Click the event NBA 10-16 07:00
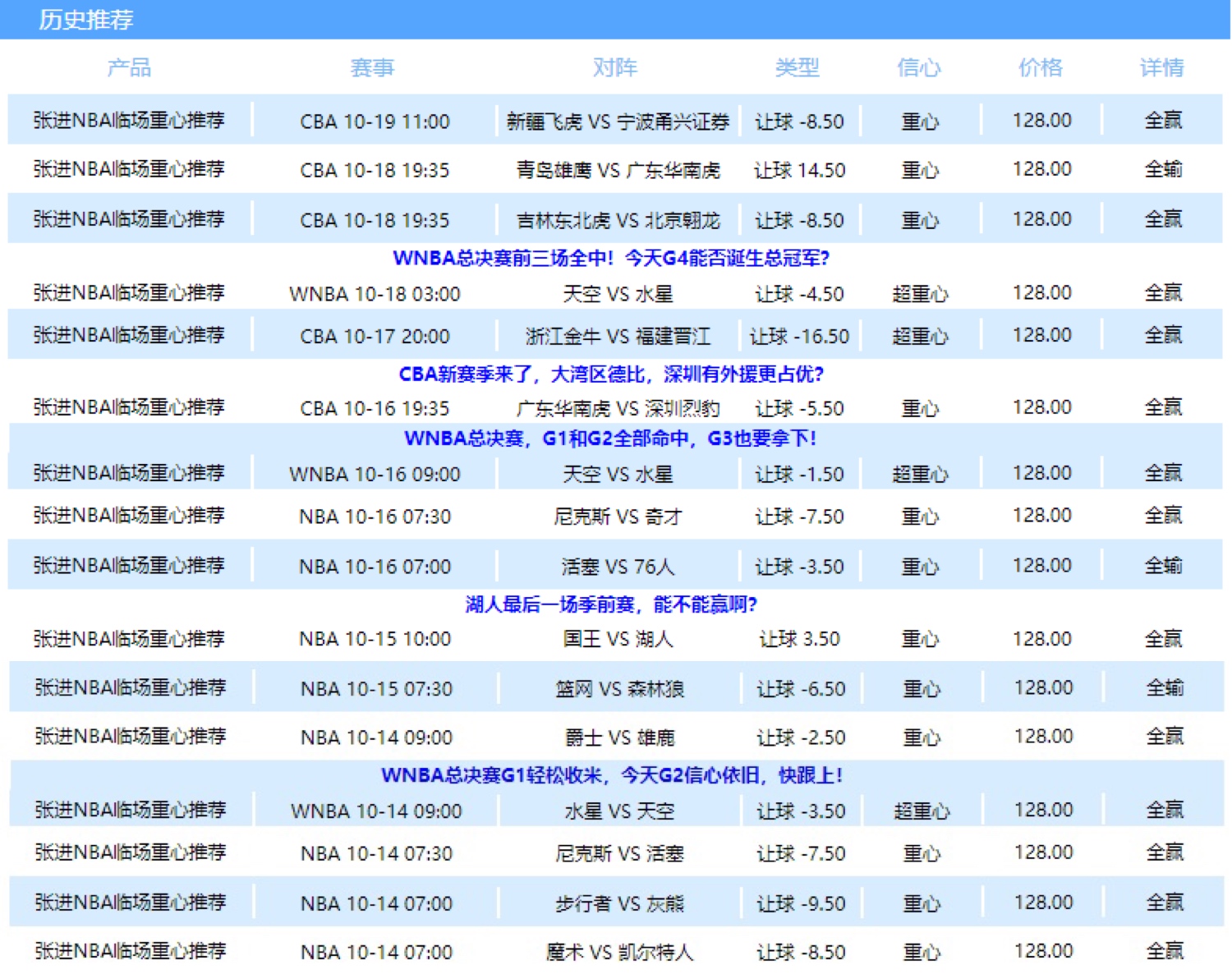This screenshot has width=1232, height=974. 375,567
